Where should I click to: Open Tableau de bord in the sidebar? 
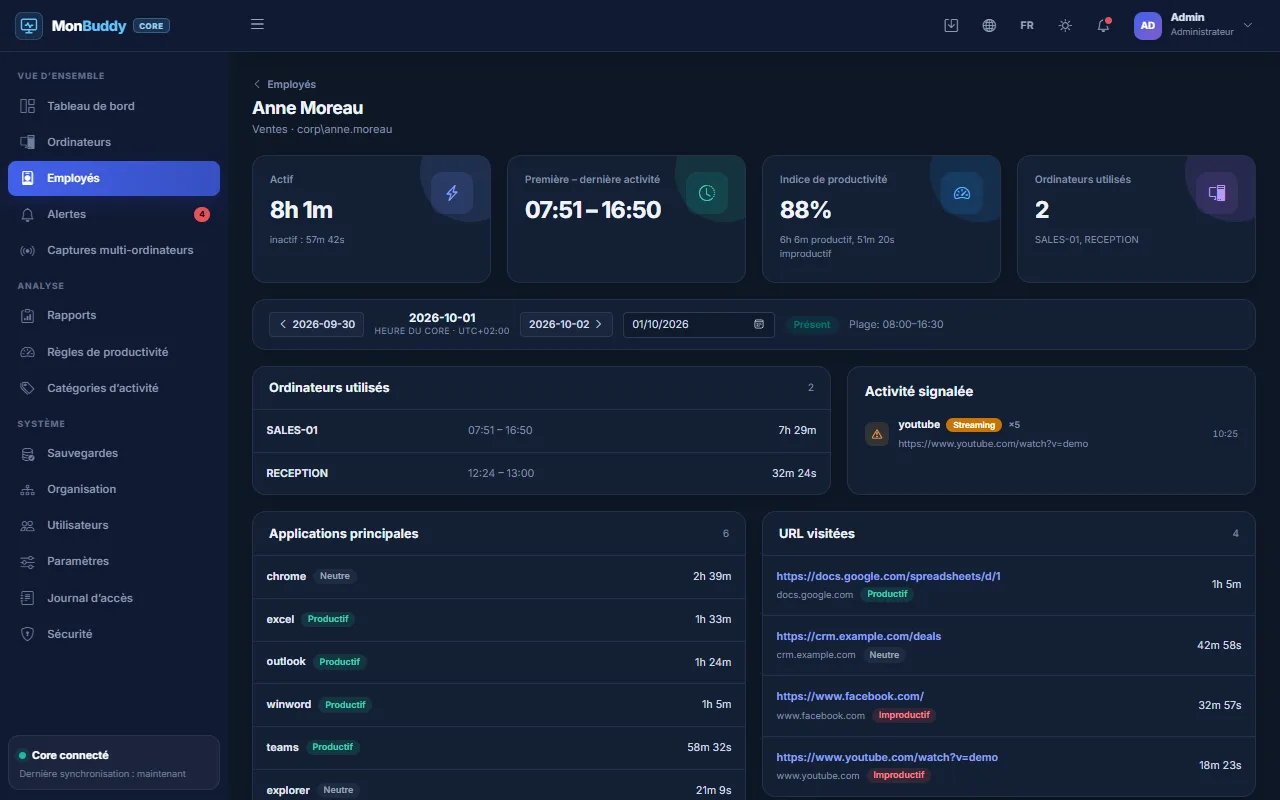click(114, 106)
